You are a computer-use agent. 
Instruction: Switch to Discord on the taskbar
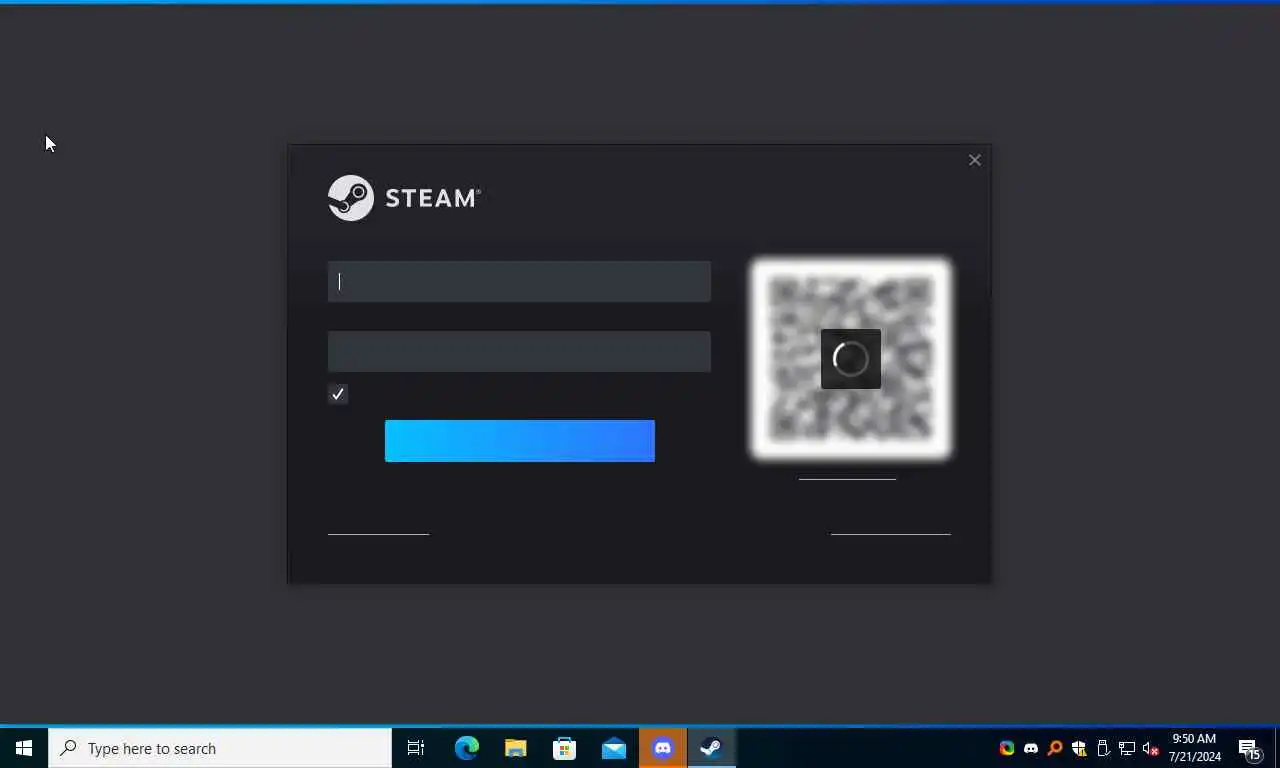coord(663,748)
